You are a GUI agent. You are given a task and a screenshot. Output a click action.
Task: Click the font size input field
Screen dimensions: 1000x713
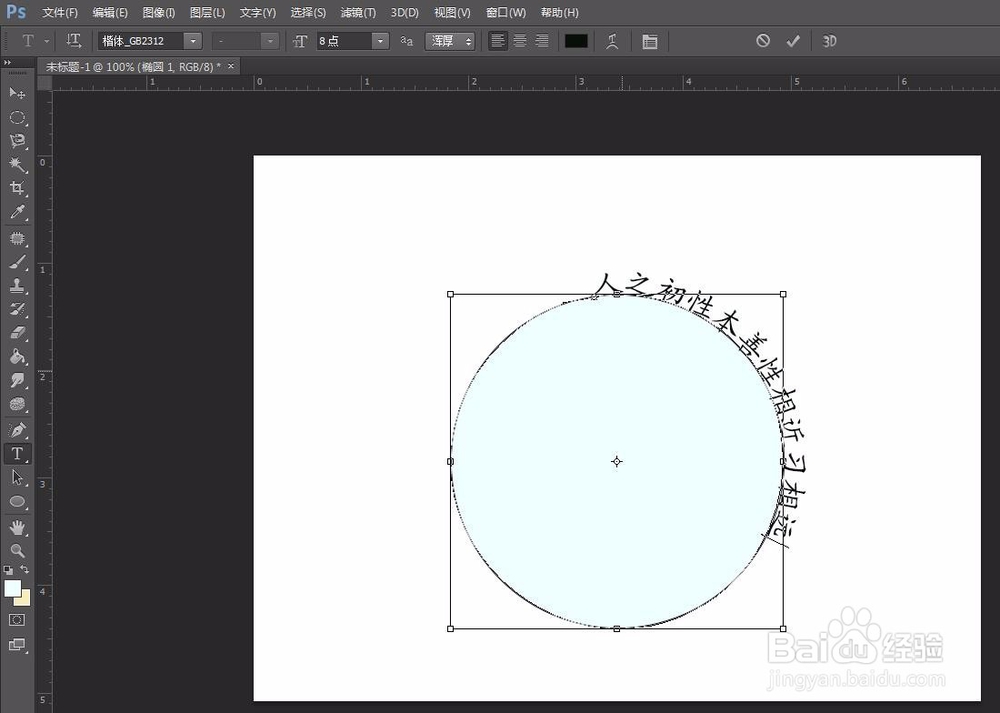(x=344, y=41)
